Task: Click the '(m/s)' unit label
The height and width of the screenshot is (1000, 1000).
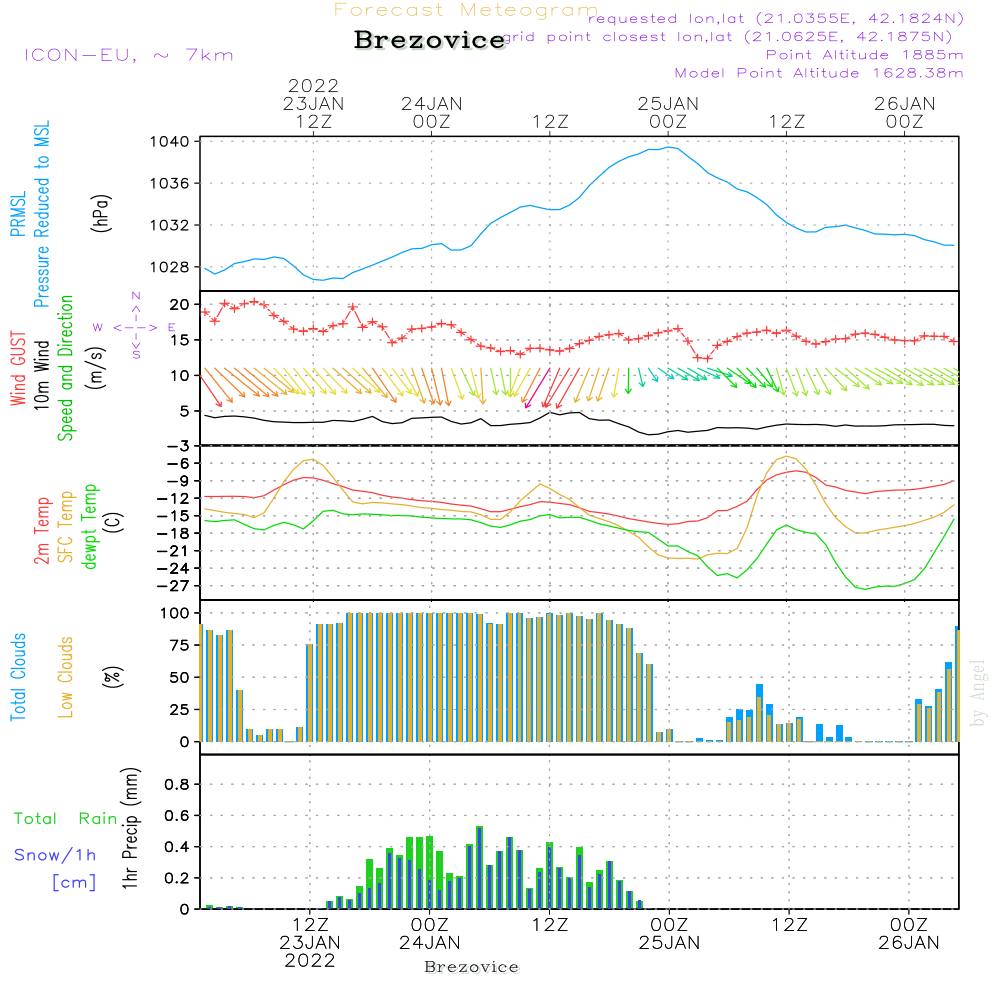Action: (96, 368)
